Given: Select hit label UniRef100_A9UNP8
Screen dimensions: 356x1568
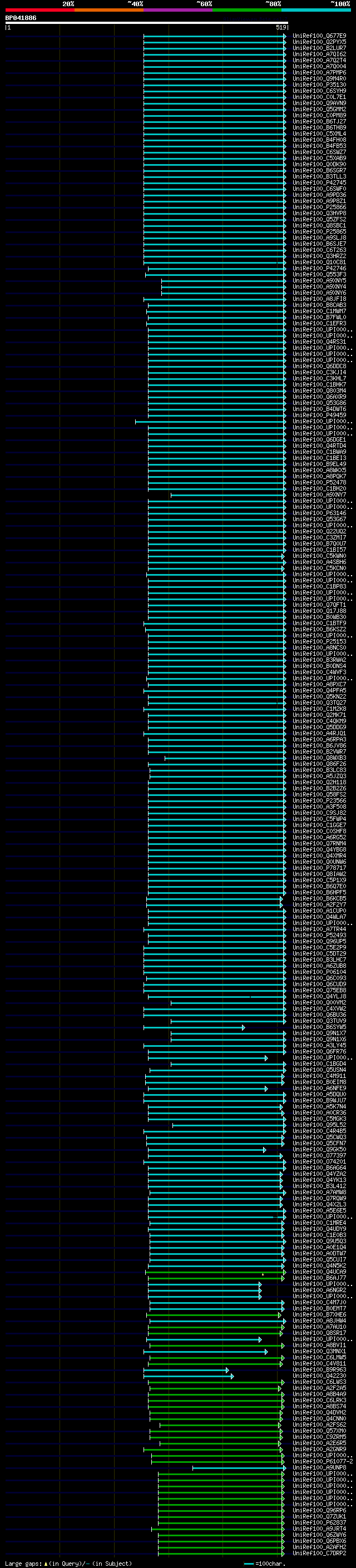Looking at the screenshot, I should (319, 1467).
